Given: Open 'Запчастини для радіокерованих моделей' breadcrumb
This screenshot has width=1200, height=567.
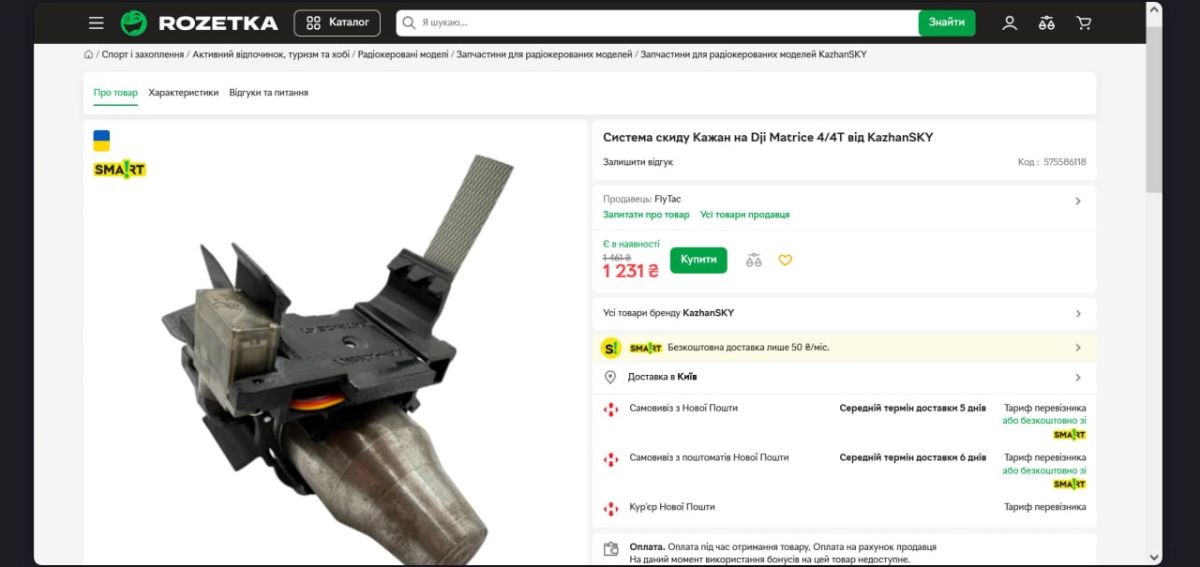Looking at the screenshot, I should [544, 54].
